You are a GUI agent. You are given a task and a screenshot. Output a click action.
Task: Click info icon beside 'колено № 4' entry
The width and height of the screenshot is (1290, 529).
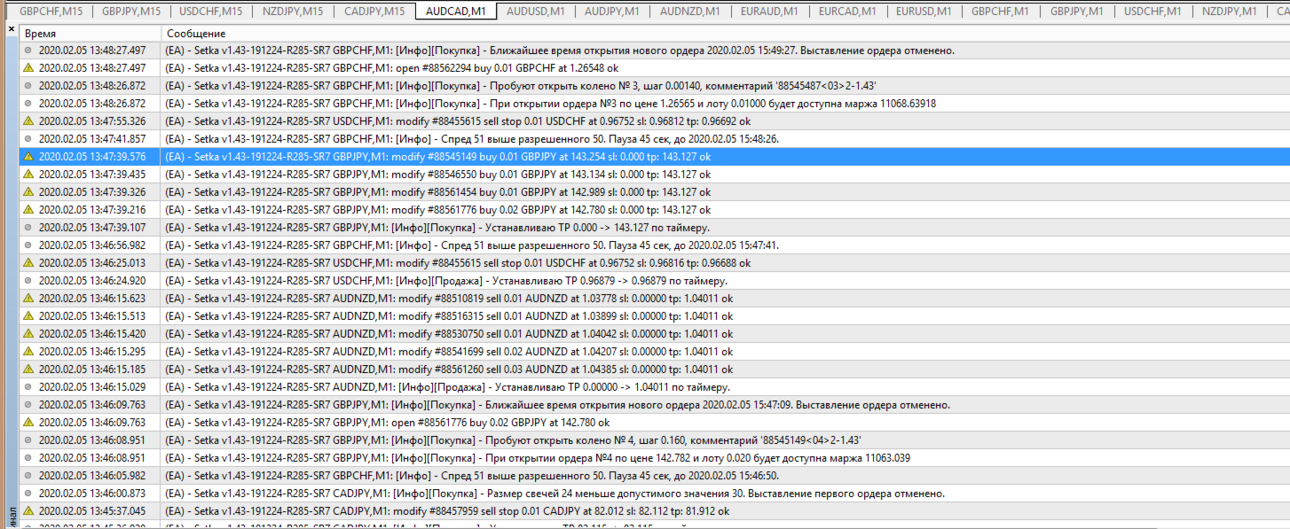(28, 440)
